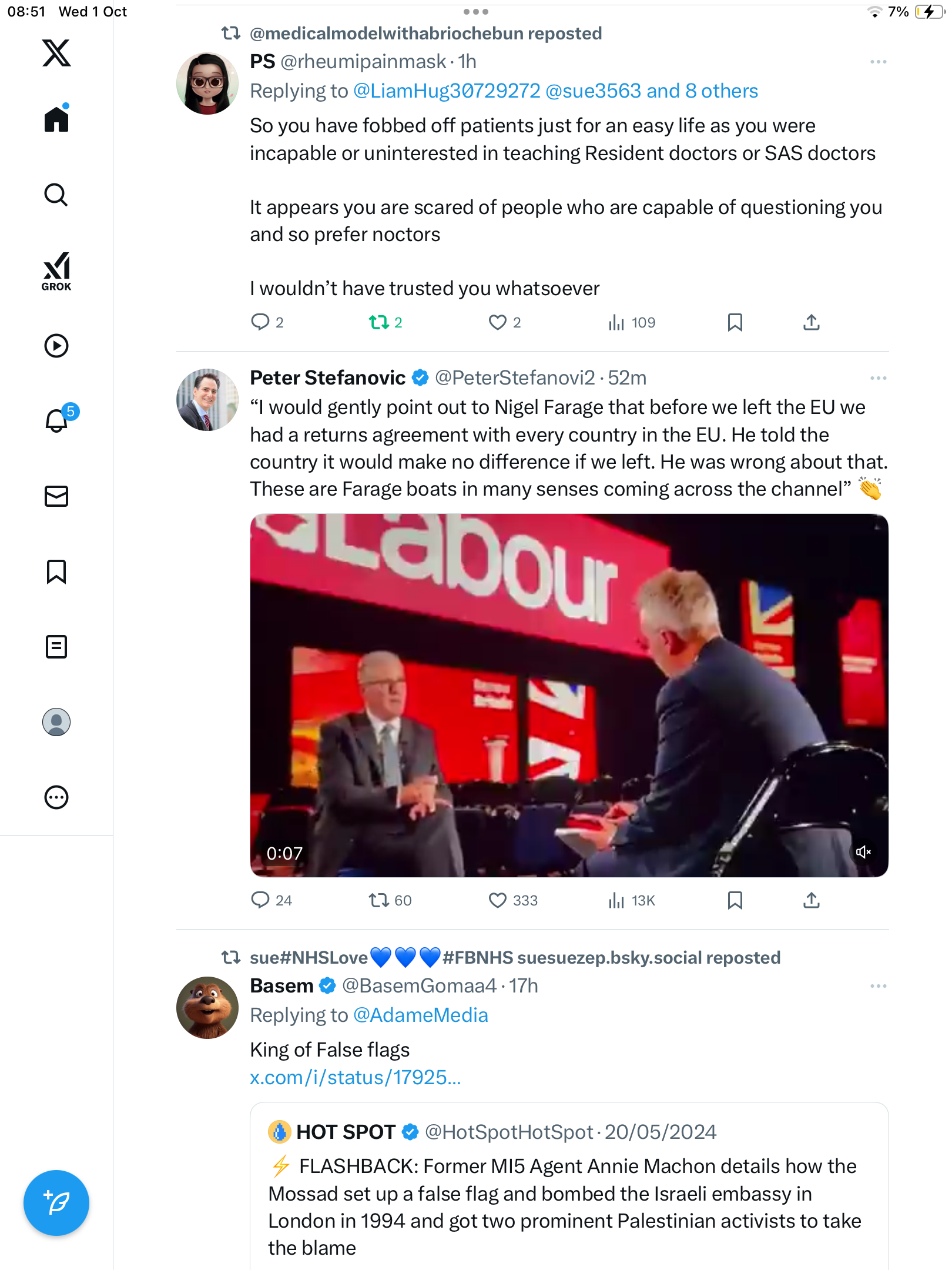Open more options on PS's reply
The image size is (952, 1270).
(878, 62)
